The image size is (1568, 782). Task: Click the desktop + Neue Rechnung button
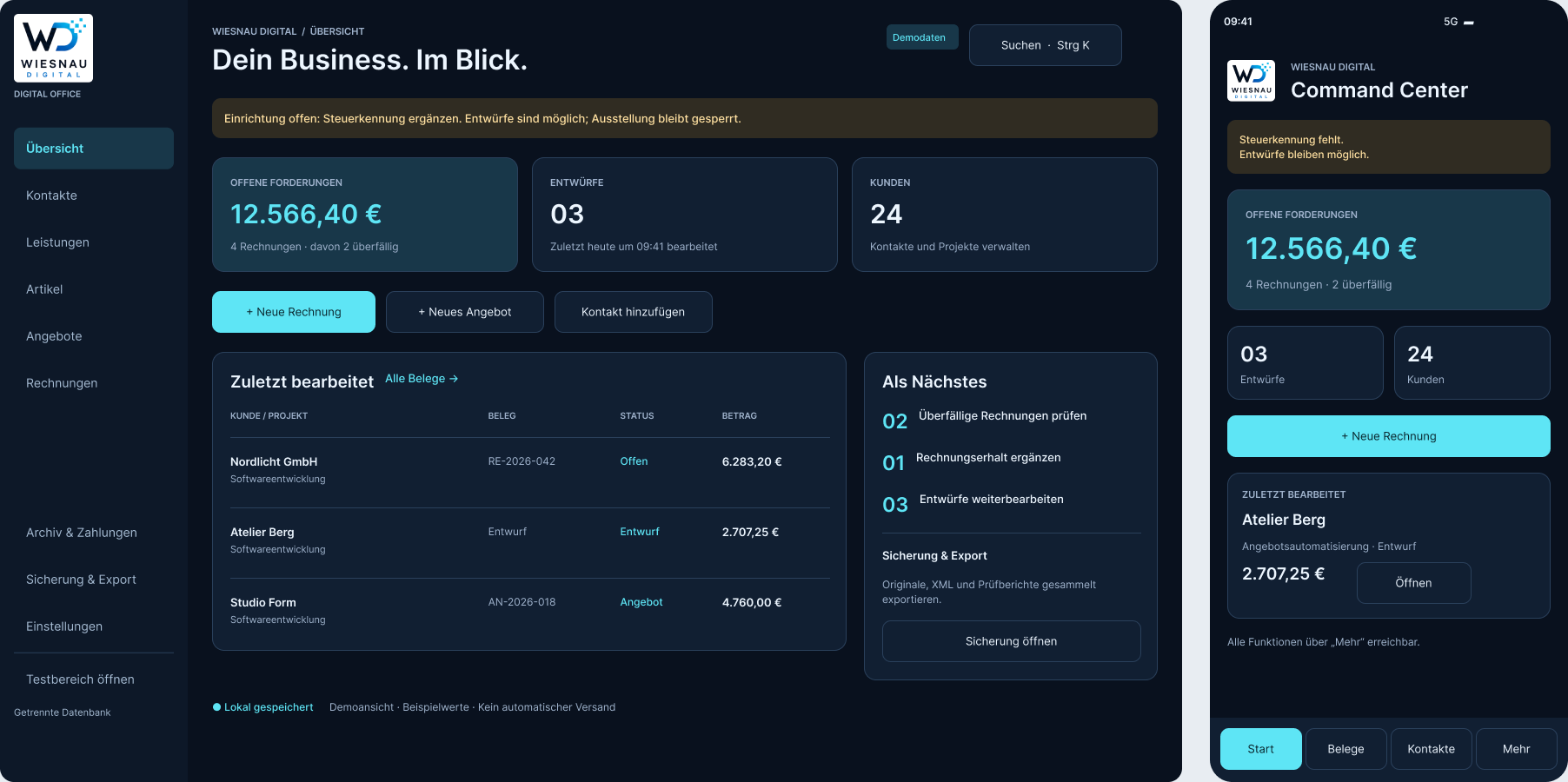[294, 312]
